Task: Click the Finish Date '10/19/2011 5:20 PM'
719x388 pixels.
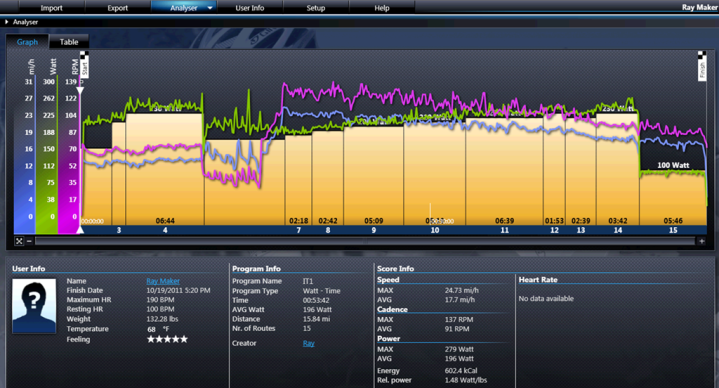Action: pos(178,290)
